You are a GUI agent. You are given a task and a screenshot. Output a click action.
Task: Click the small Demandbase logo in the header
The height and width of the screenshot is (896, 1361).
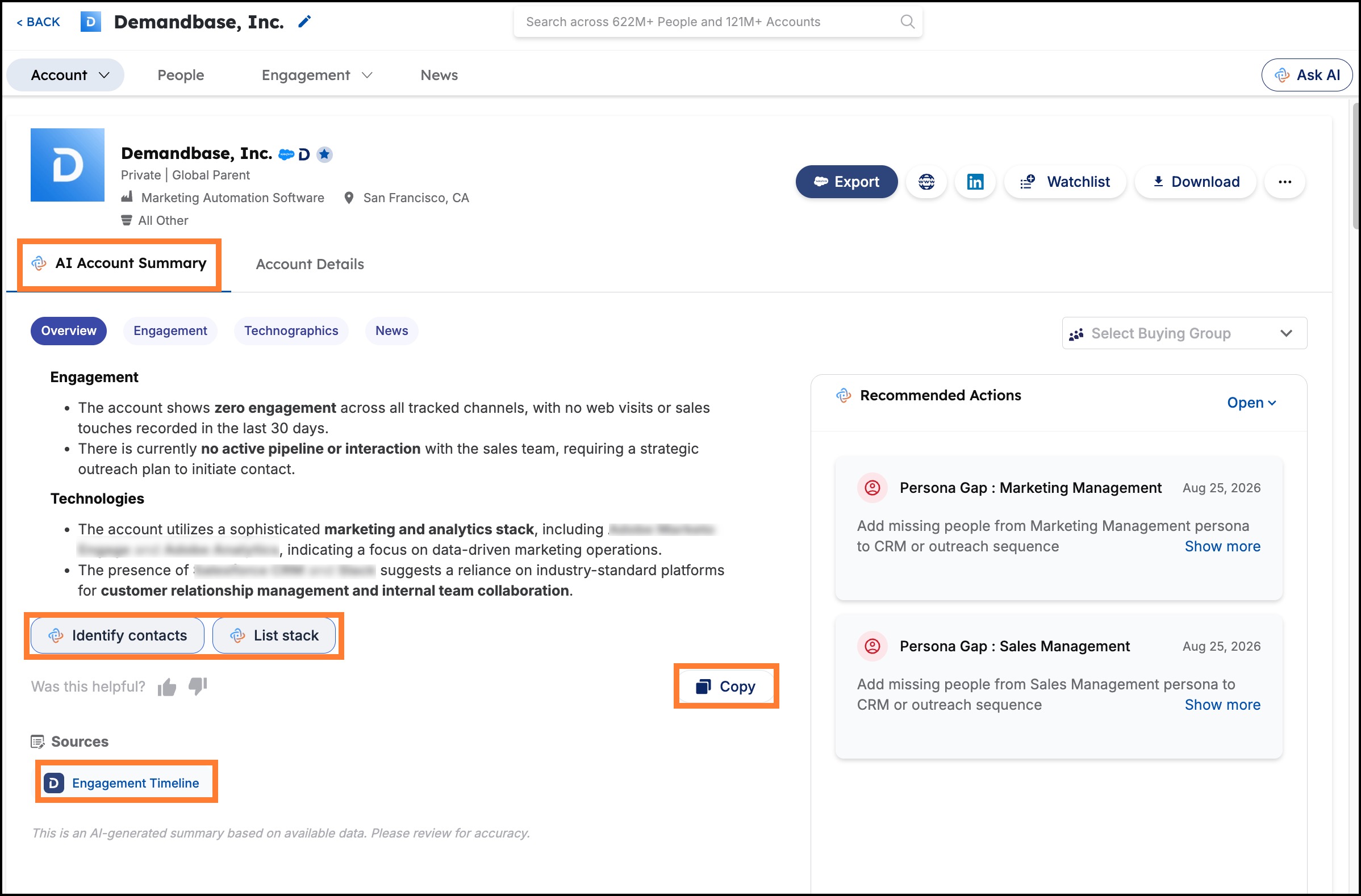(91, 22)
